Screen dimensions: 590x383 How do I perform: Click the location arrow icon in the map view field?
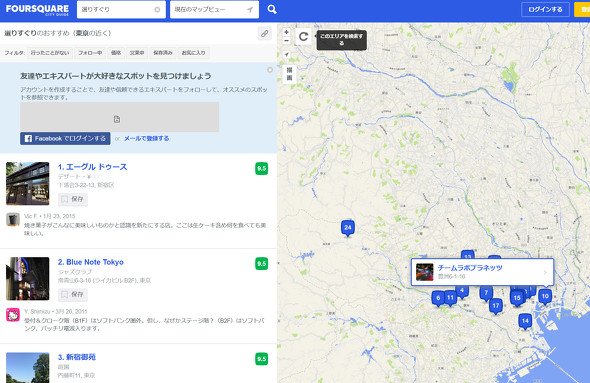[250, 10]
